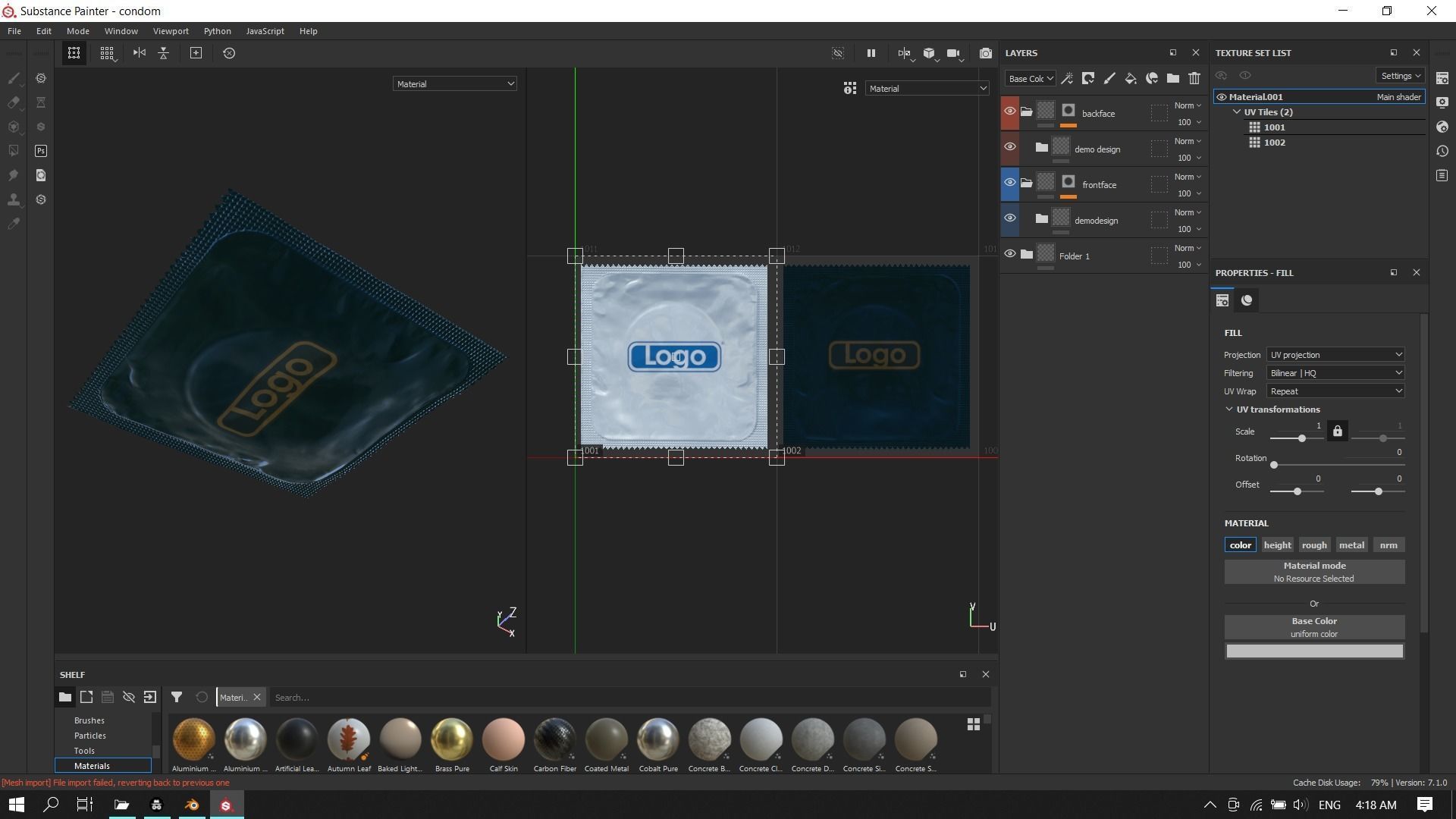1456x819 pixels.
Task: Open the Python menu
Action: tap(217, 31)
